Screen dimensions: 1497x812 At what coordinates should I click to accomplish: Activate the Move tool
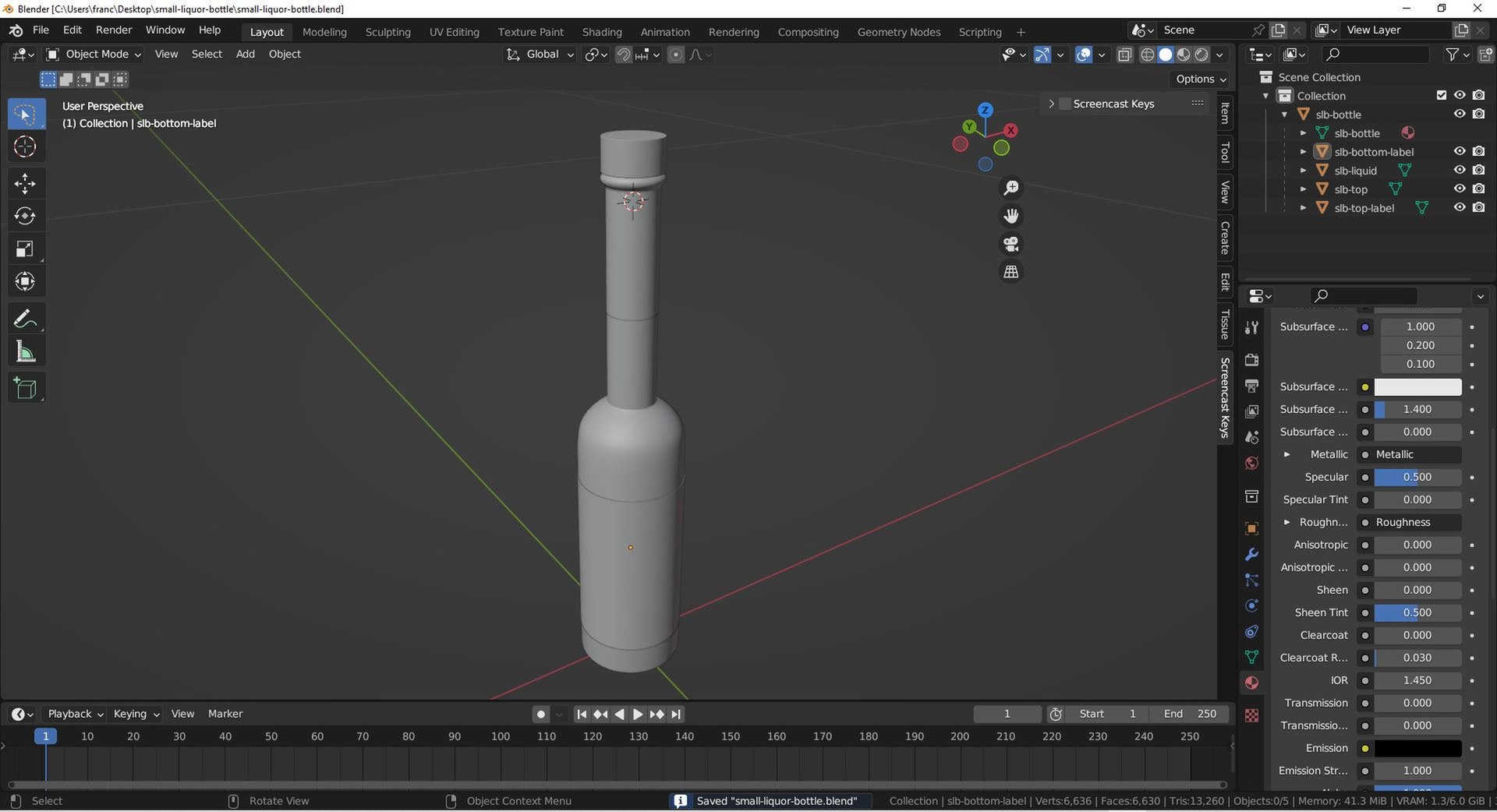tap(26, 184)
